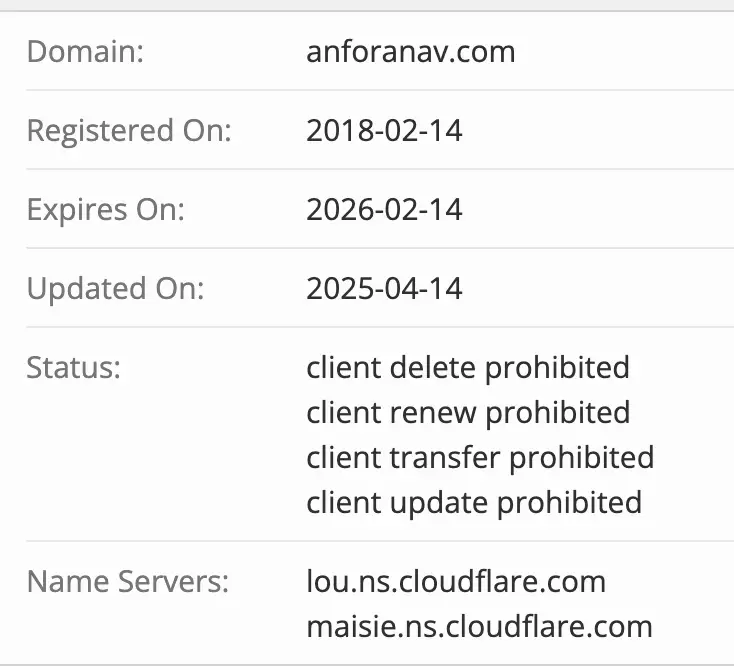Click the Updated On label
This screenshot has height=668, width=734.
coord(115,289)
